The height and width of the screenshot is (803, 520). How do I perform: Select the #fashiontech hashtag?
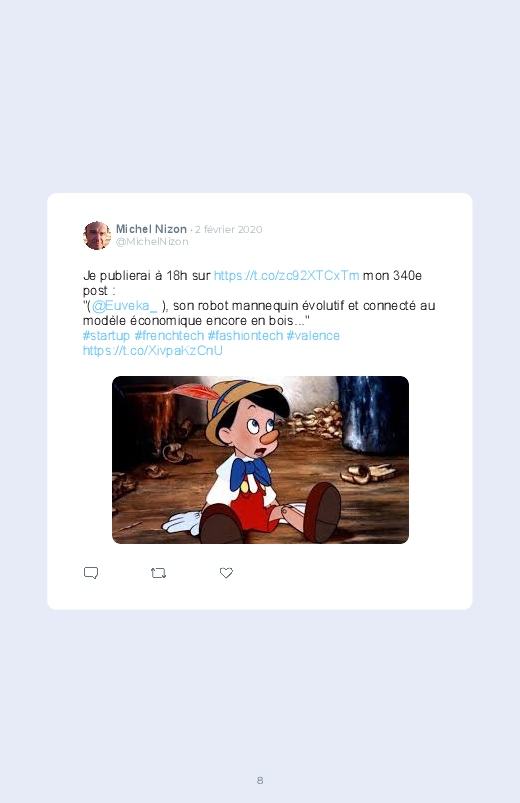pos(245,335)
